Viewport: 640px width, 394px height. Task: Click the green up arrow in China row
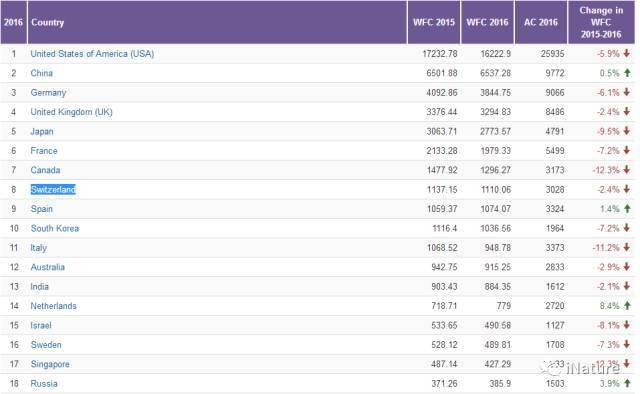tap(627, 73)
